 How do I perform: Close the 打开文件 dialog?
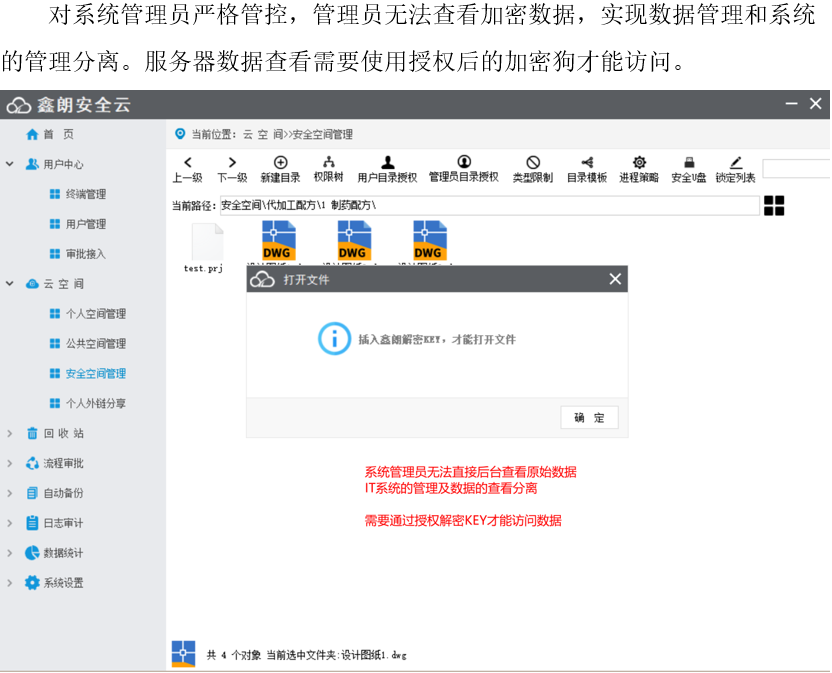615,280
